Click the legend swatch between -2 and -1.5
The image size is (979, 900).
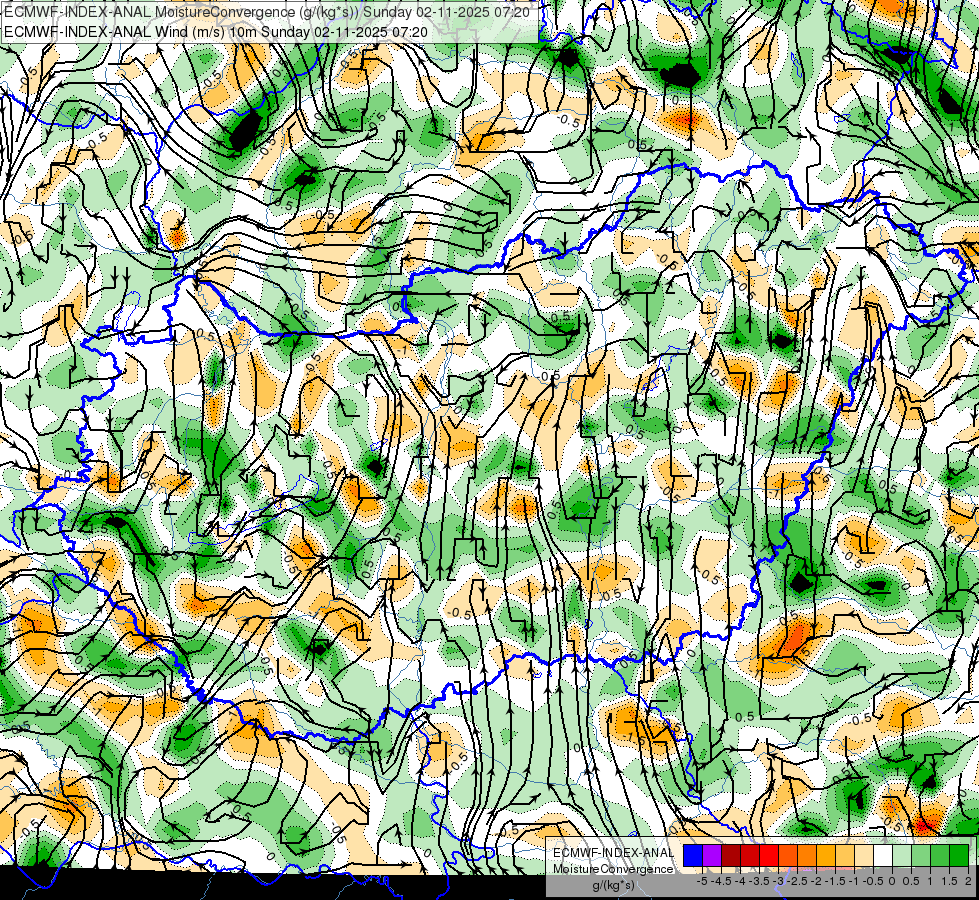[x=826, y=856]
